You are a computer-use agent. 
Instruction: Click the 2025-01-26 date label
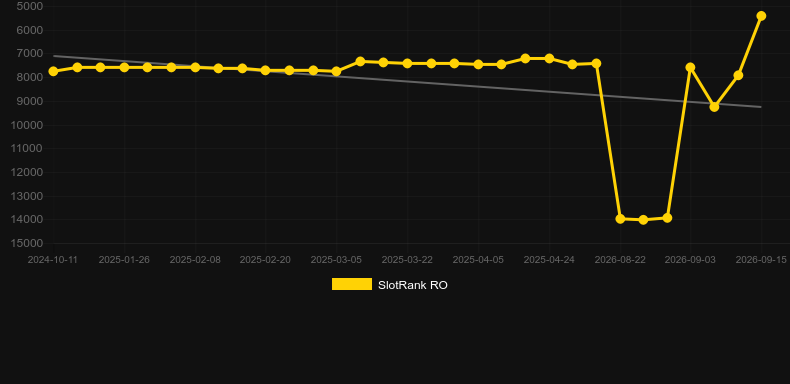point(124,260)
